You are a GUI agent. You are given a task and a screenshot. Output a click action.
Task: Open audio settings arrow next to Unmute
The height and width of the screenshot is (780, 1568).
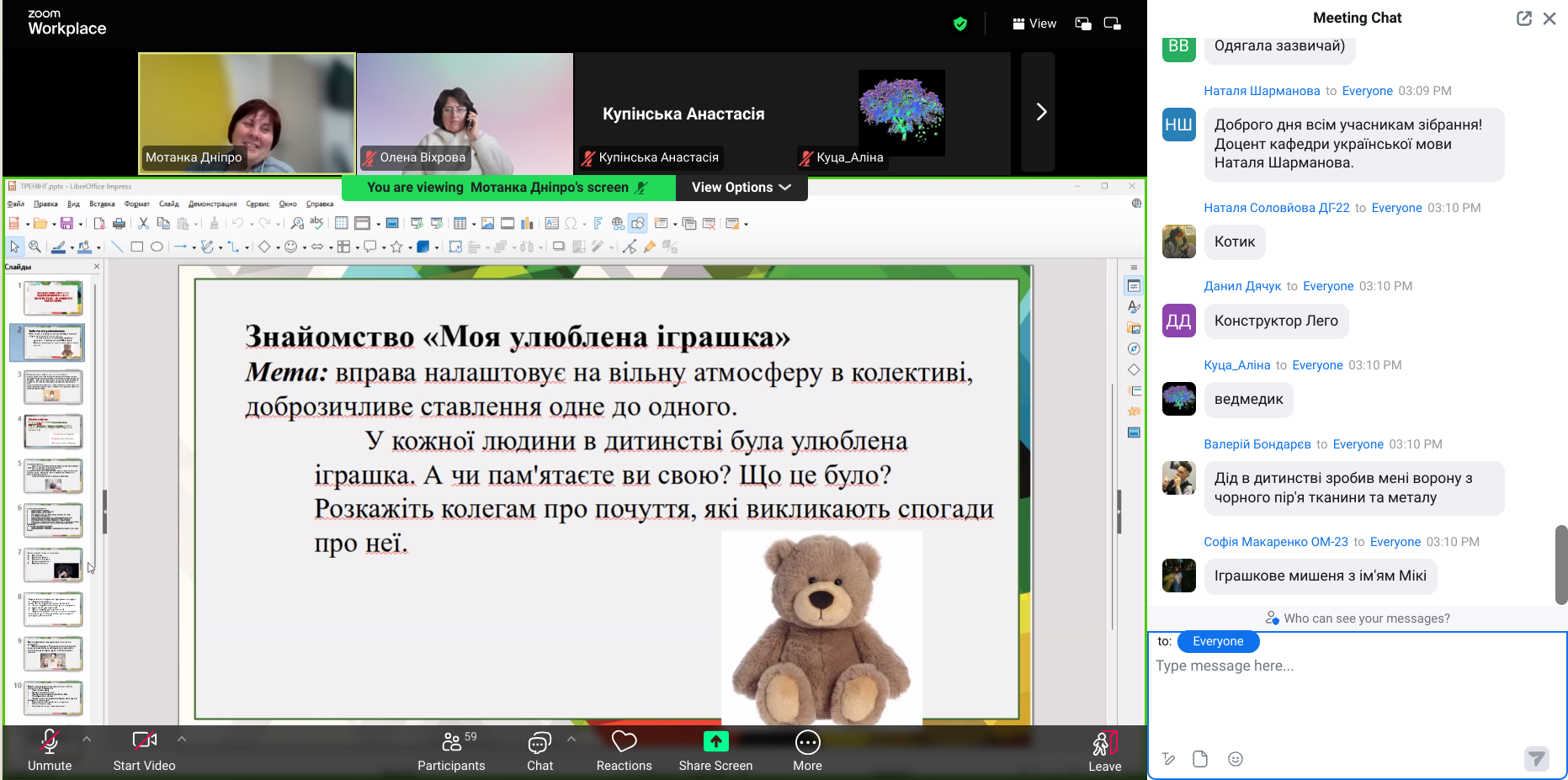(87, 739)
